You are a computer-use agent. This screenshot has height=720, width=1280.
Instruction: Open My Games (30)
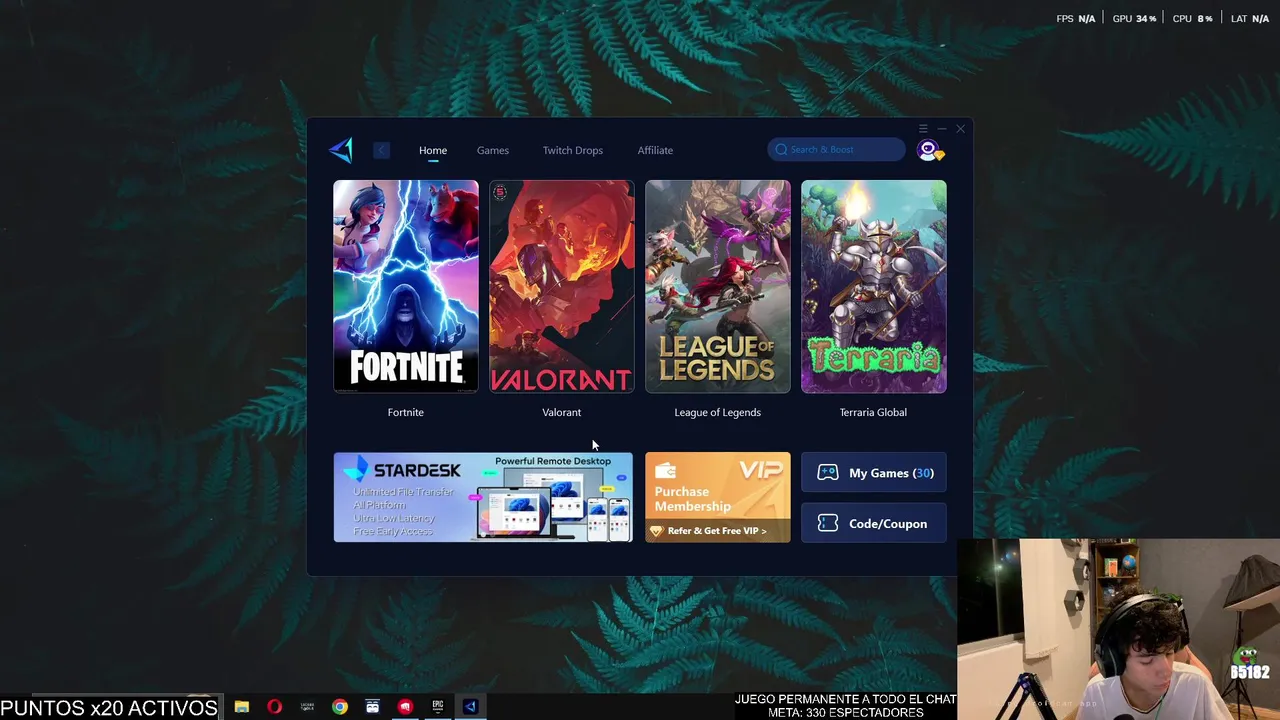(x=874, y=473)
